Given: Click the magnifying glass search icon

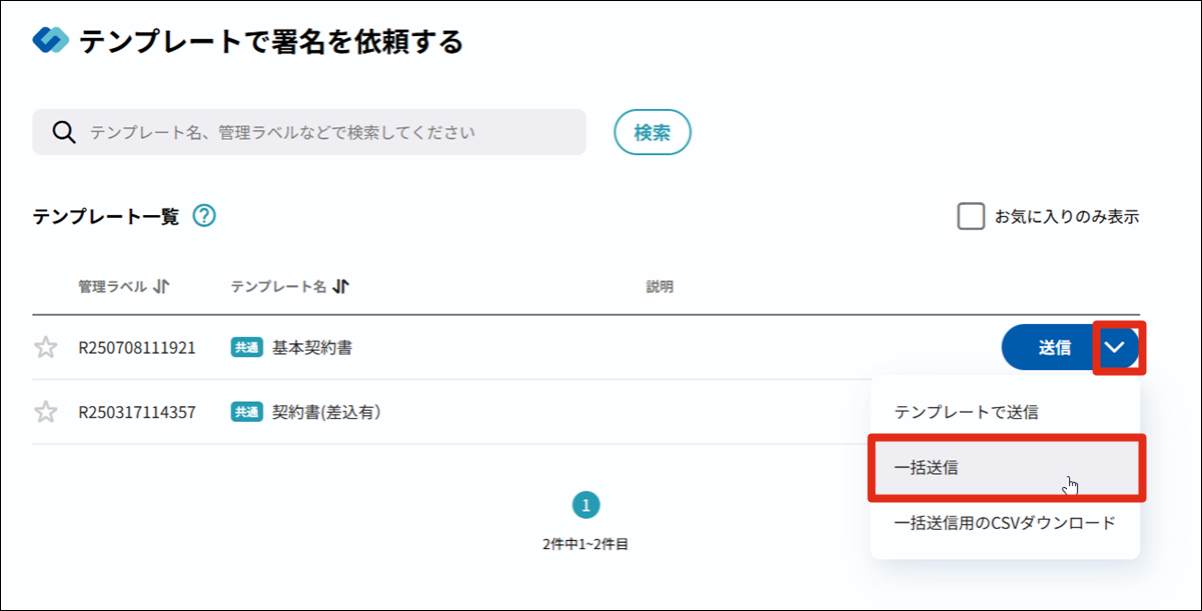Looking at the screenshot, I should [x=64, y=132].
